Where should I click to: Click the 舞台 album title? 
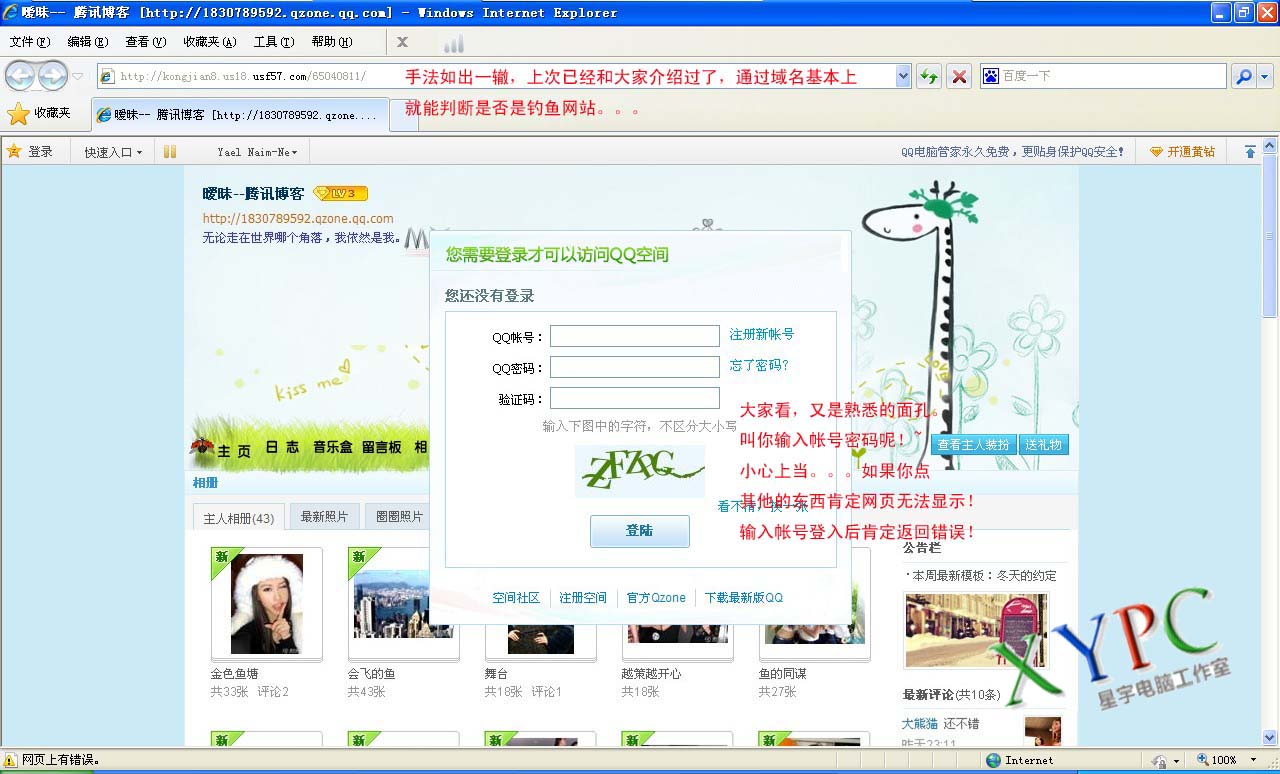[496, 674]
